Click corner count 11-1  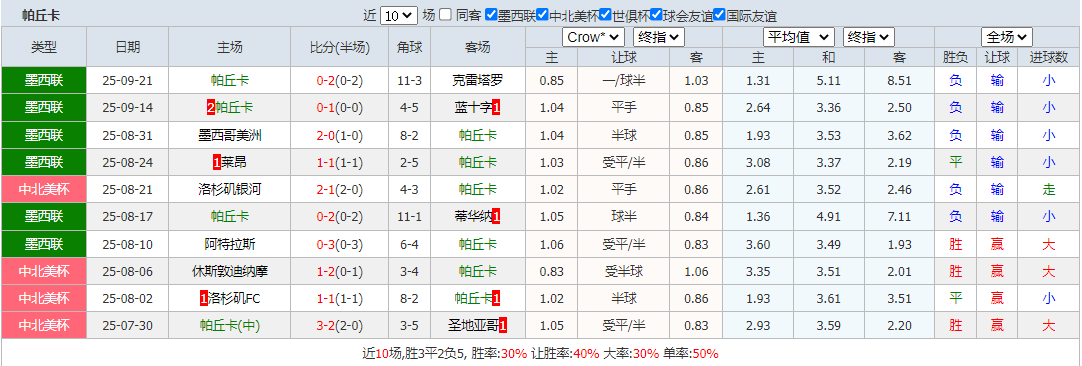coord(409,217)
